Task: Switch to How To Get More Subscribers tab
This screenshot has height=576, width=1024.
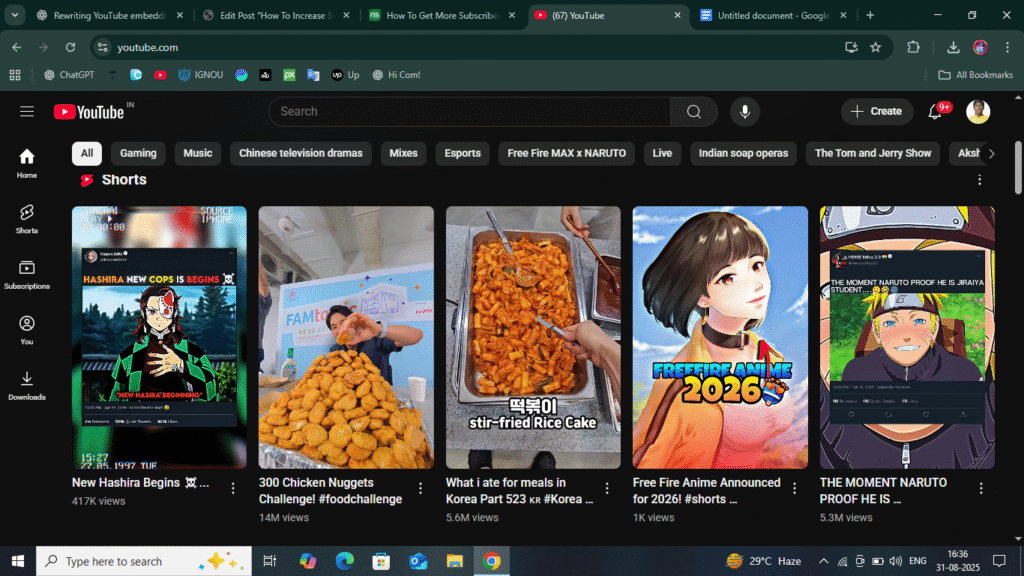Action: pos(440,16)
